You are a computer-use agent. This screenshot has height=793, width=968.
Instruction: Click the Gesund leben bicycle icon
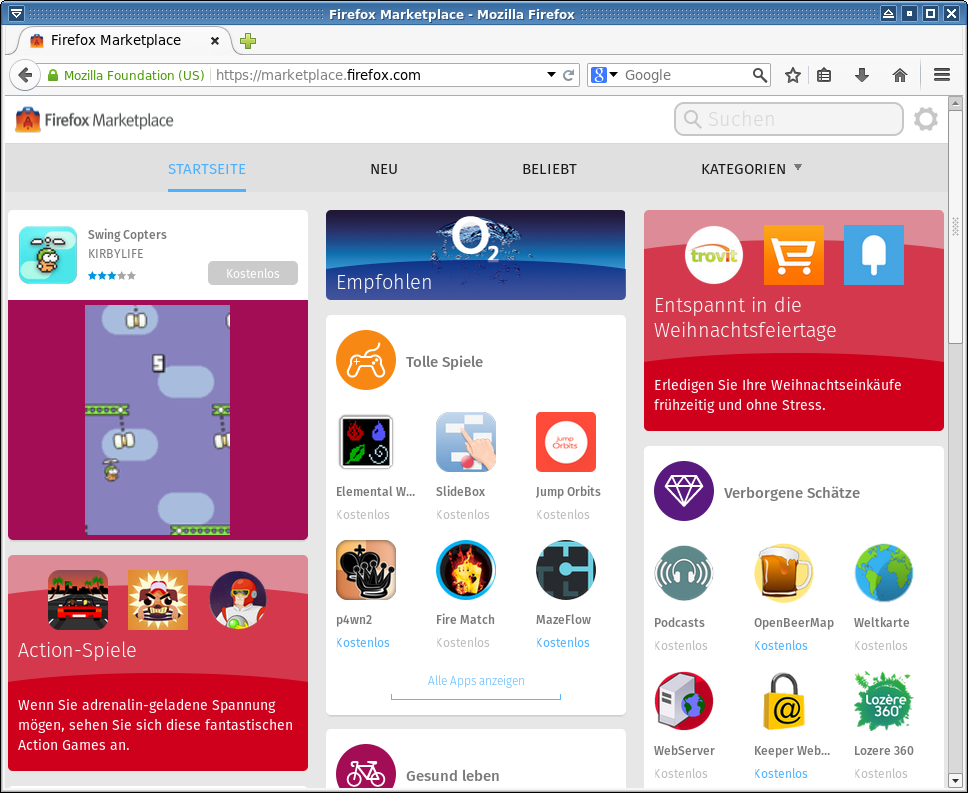pos(366,768)
